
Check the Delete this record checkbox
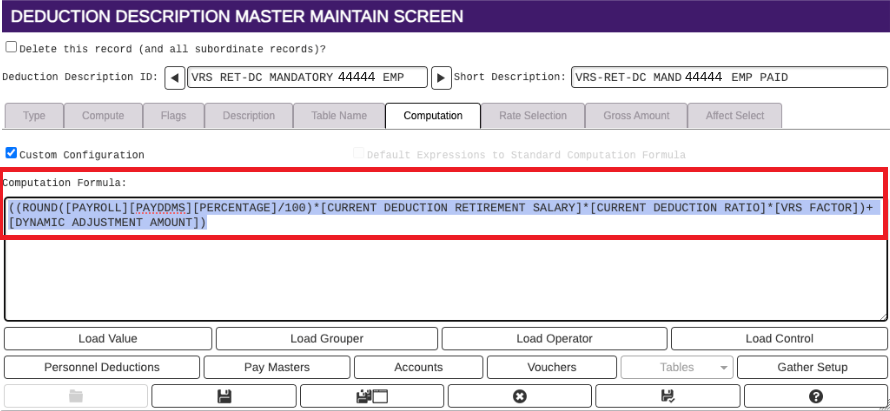click(x=11, y=47)
